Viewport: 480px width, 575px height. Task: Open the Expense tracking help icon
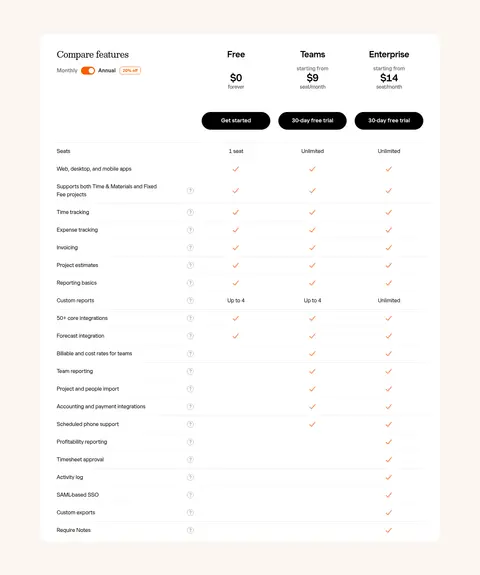(x=190, y=230)
